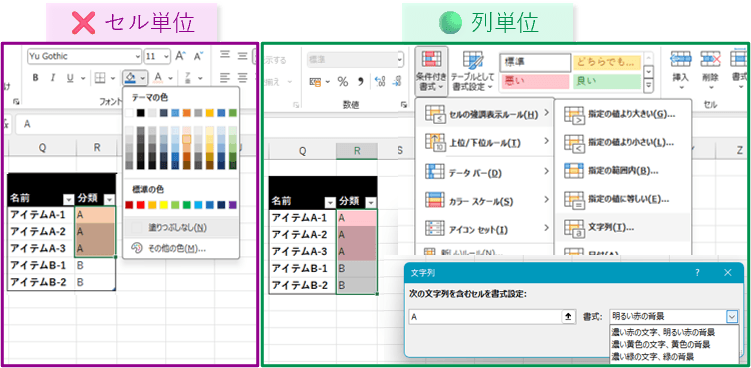This screenshot has height=368, width=751.
Task: Toggle top vertical alignment icon
Action: (x=225, y=55)
